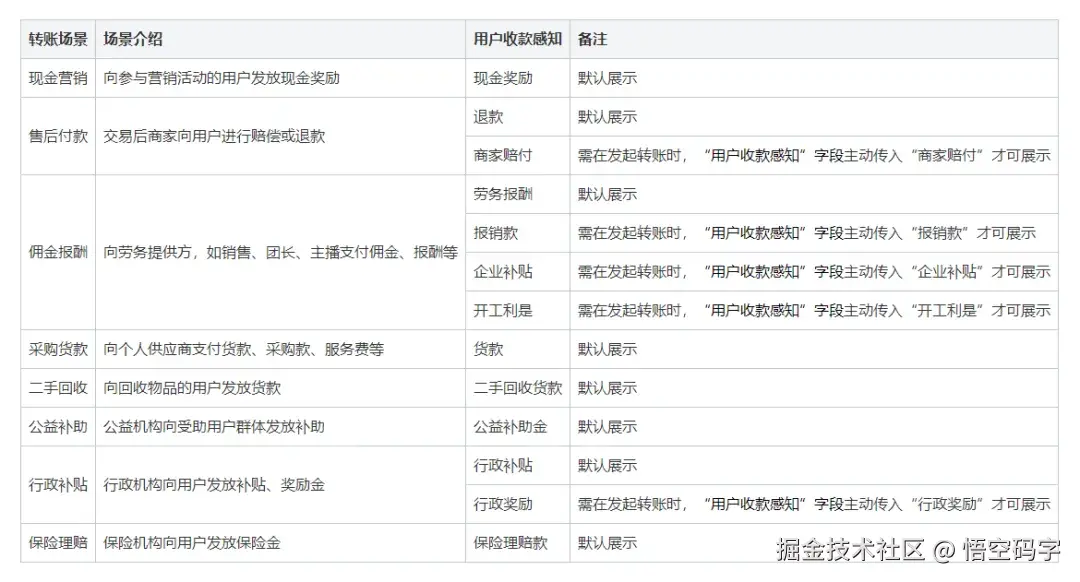Click the 保险理赔款 perception cell
The width and height of the screenshot is (1080, 582).
[x=504, y=543]
